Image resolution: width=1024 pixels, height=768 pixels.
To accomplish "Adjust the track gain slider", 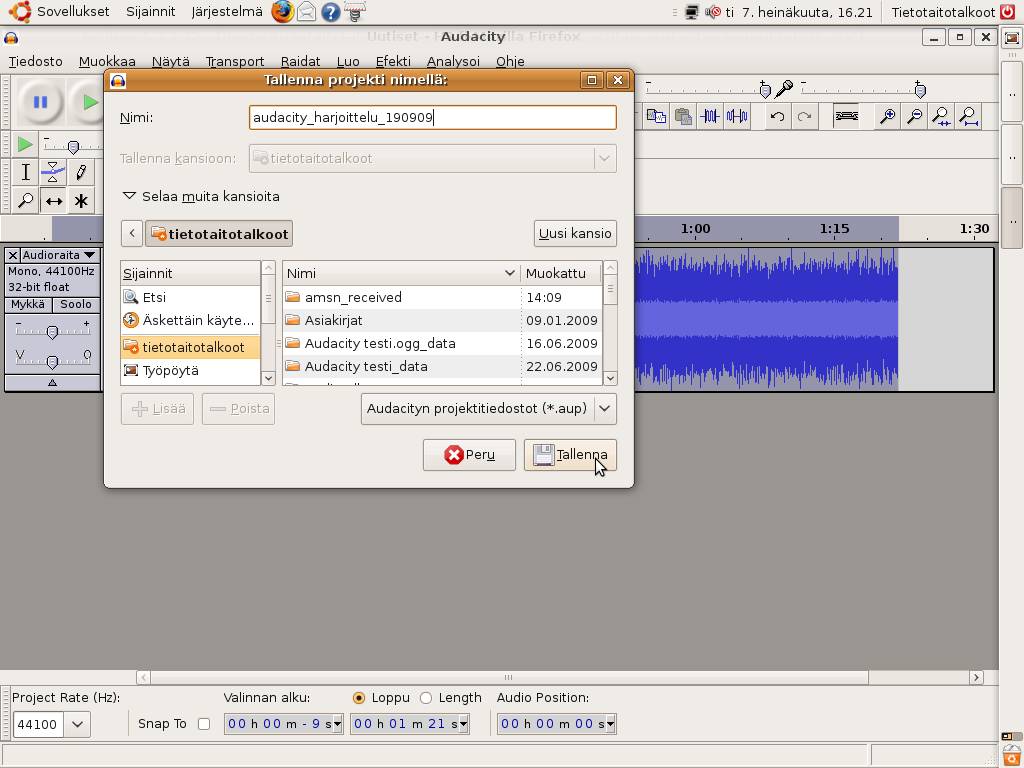I will click(x=52, y=332).
